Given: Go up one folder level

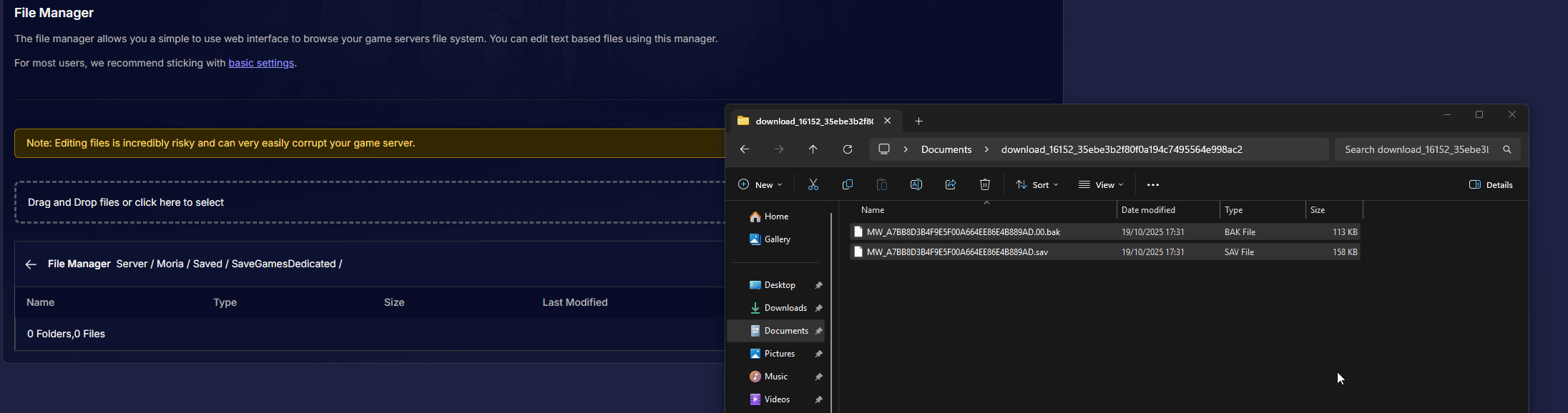Looking at the screenshot, I should click(x=813, y=149).
